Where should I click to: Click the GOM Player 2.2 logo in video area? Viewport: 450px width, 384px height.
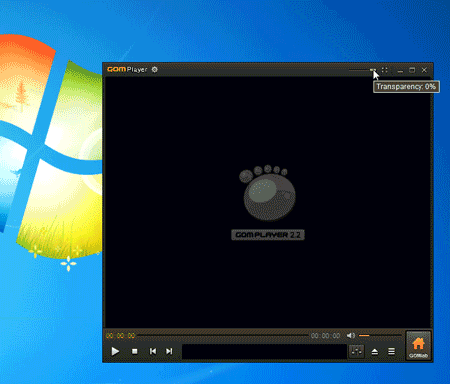(268, 202)
